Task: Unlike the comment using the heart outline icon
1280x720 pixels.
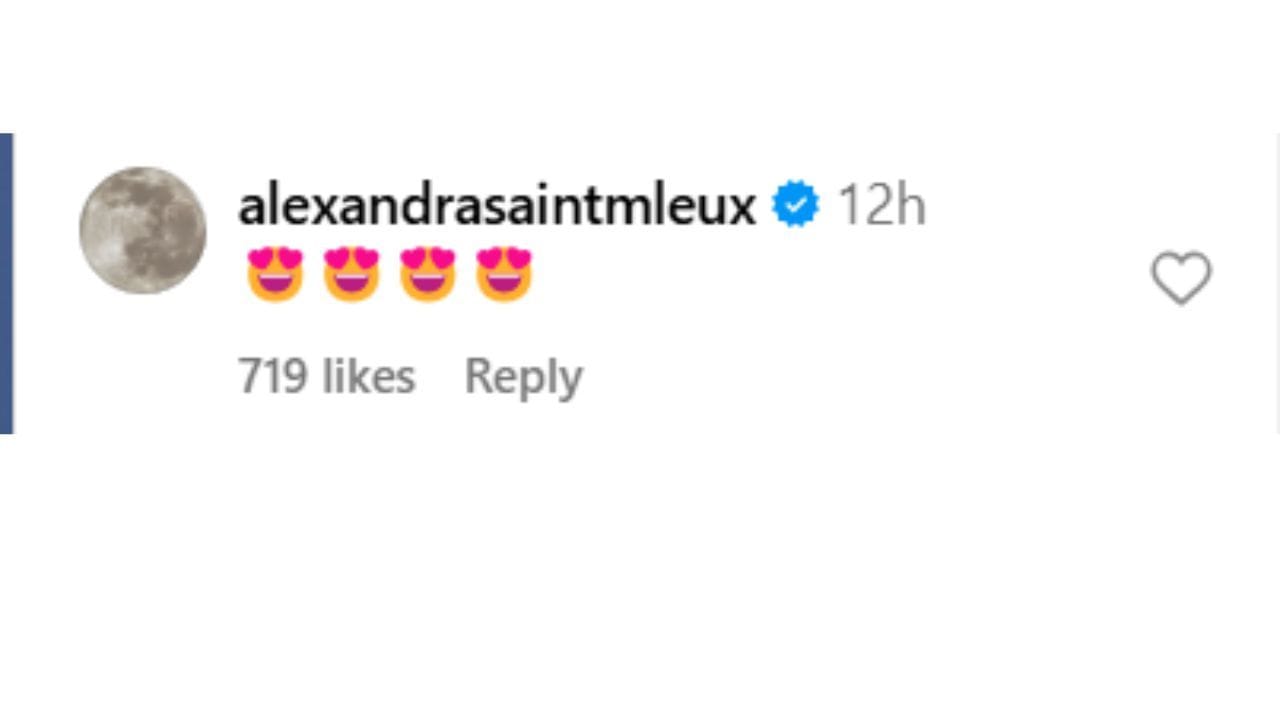Action: [1181, 279]
